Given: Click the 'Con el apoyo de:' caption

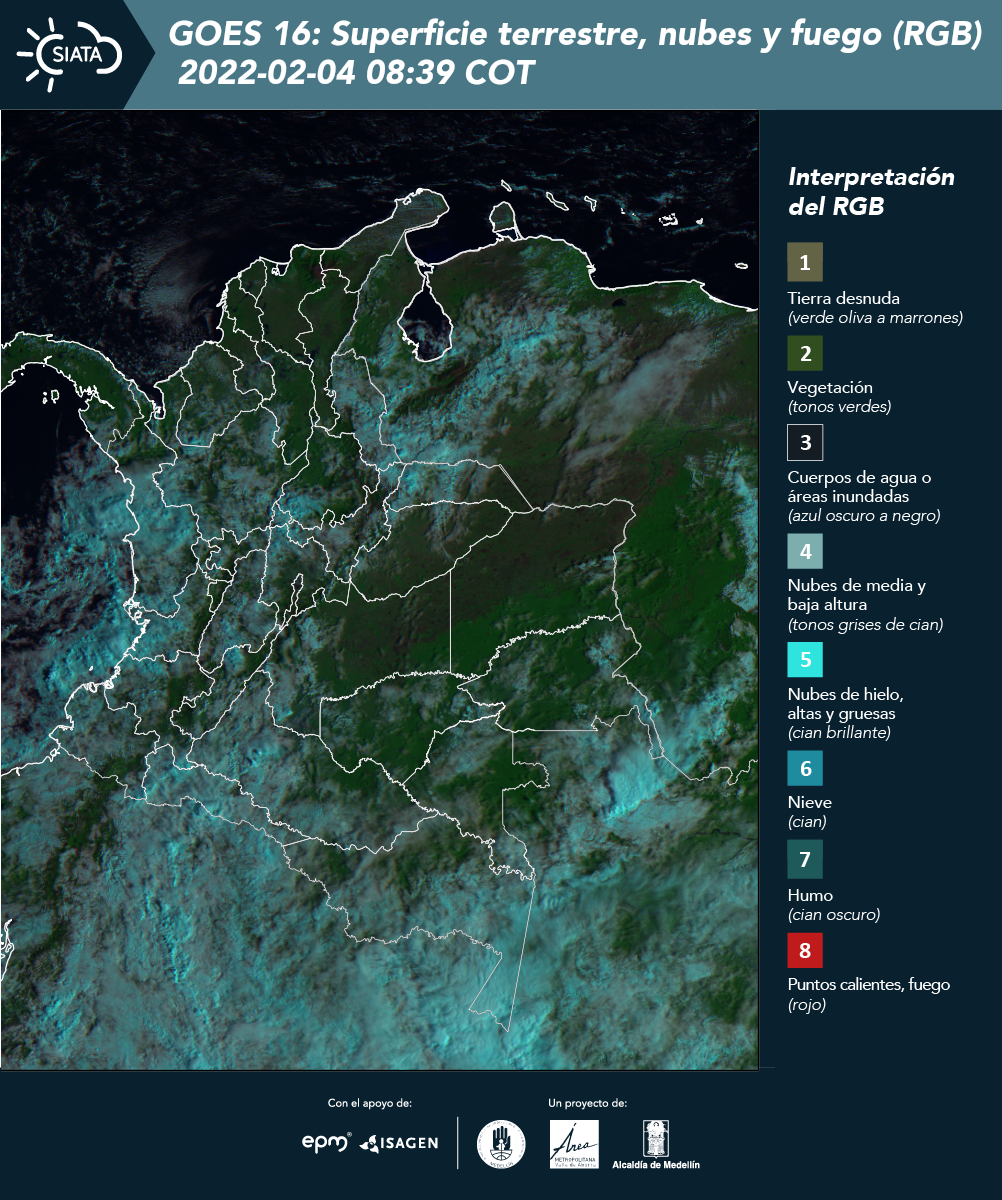Looking at the screenshot, I should point(370,1103).
